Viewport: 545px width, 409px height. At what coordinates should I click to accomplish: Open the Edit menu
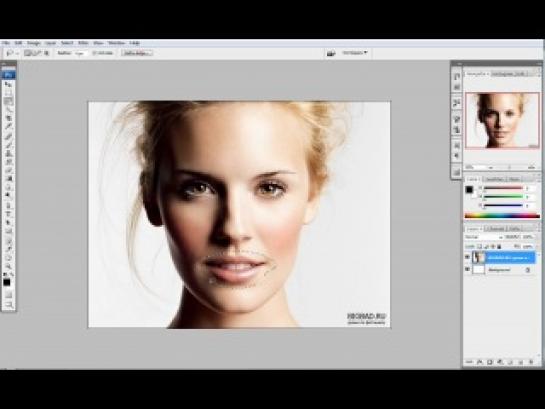pos(18,43)
